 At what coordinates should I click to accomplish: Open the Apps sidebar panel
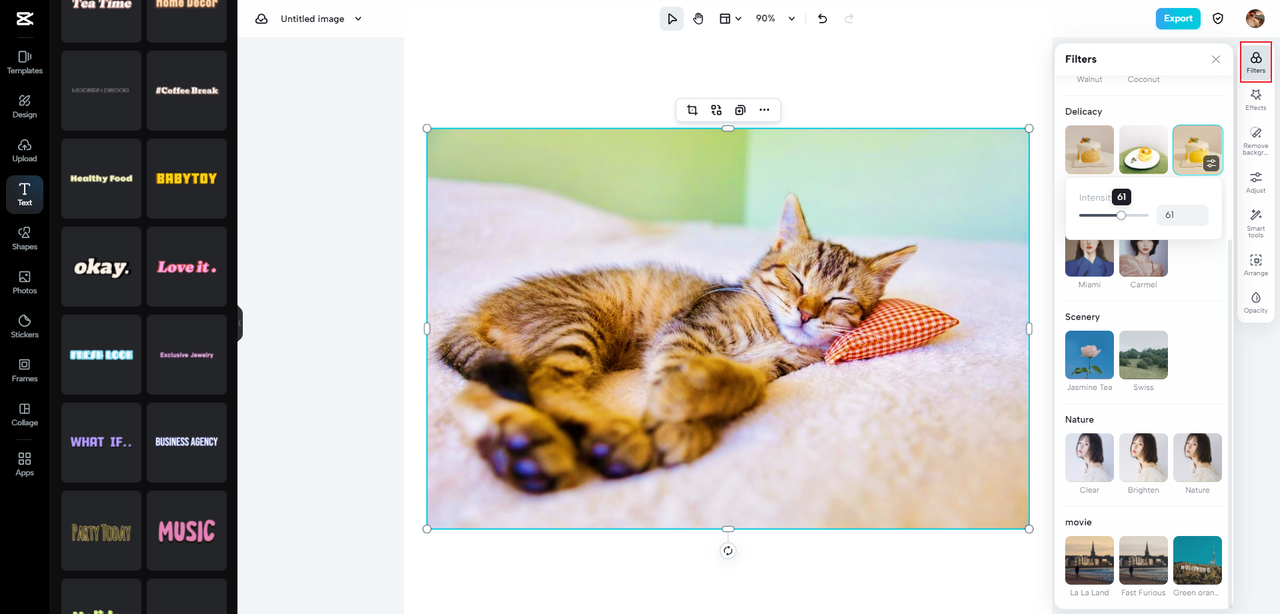point(24,464)
